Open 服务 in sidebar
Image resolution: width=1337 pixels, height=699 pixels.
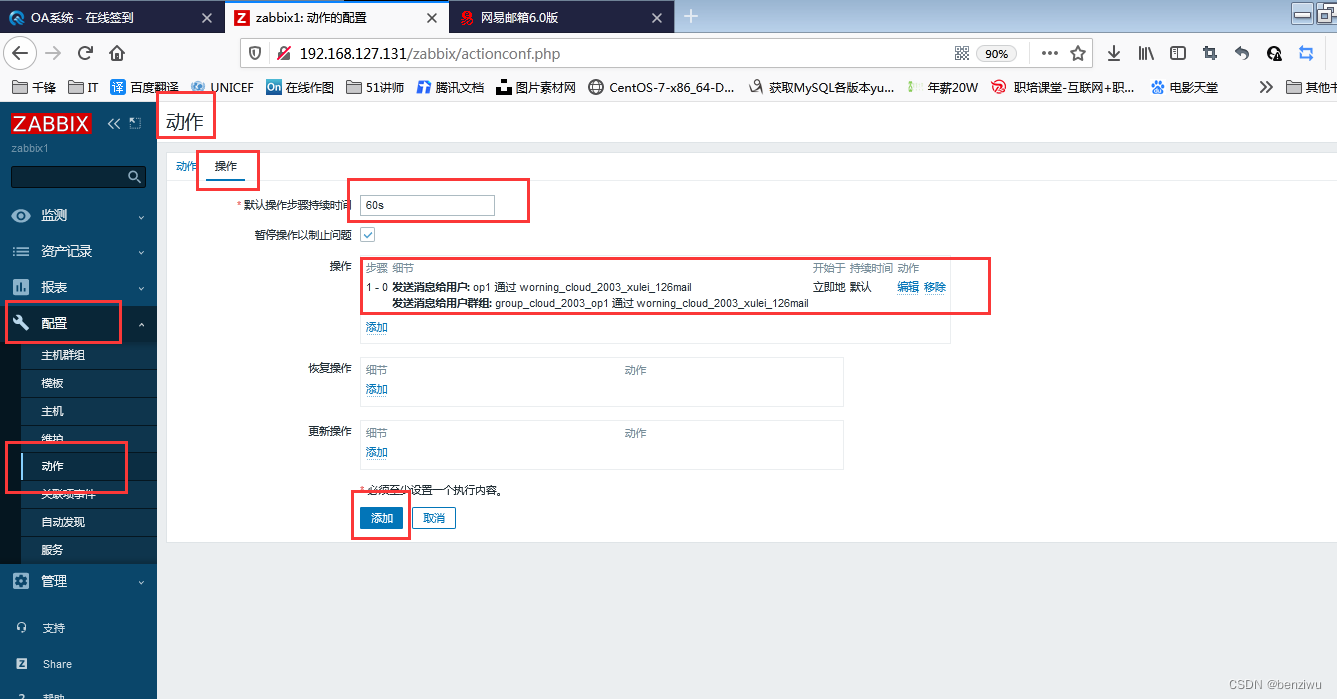tap(52, 550)
